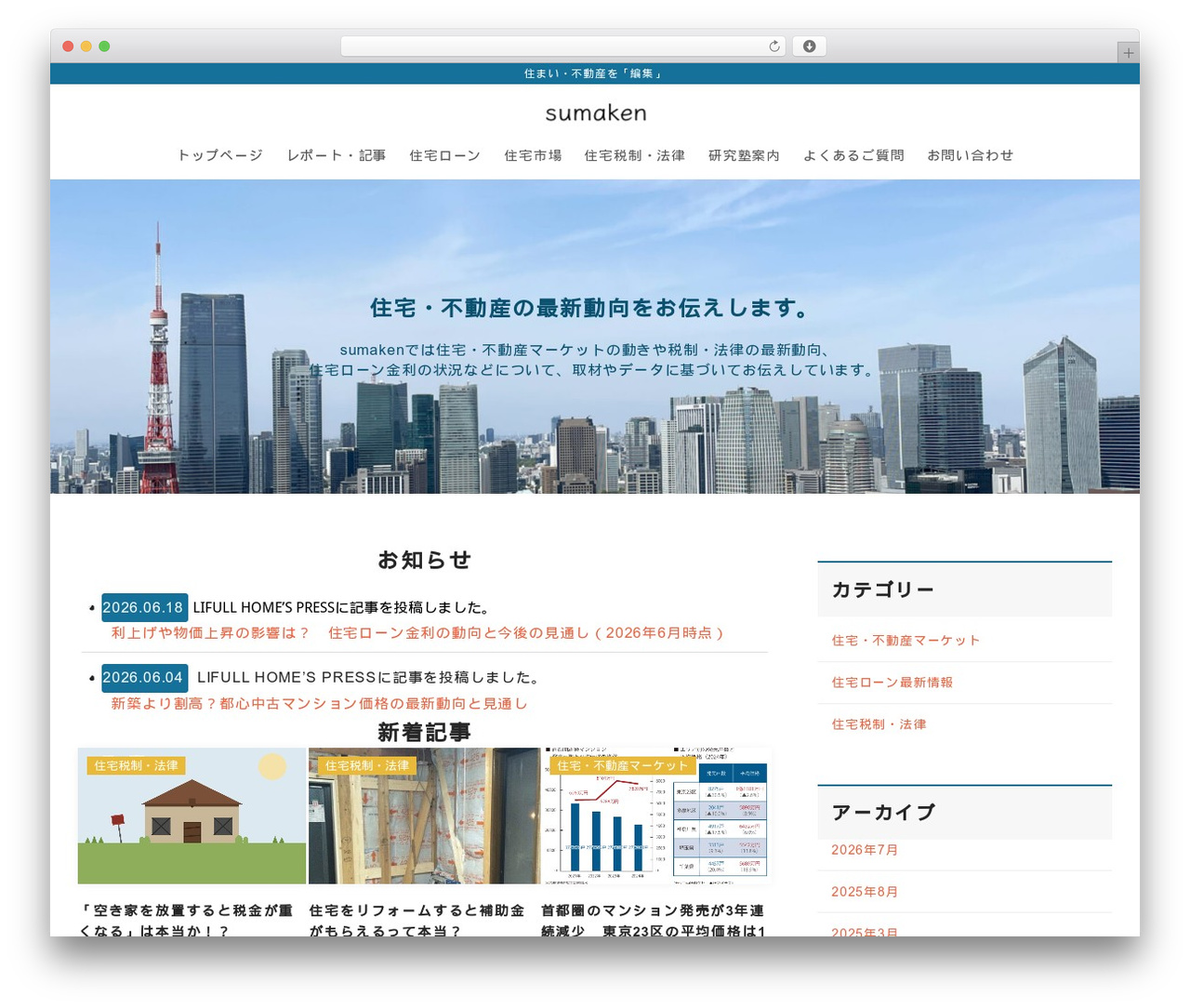Click the 2026.06.04 date badge

tap(144, 678)
